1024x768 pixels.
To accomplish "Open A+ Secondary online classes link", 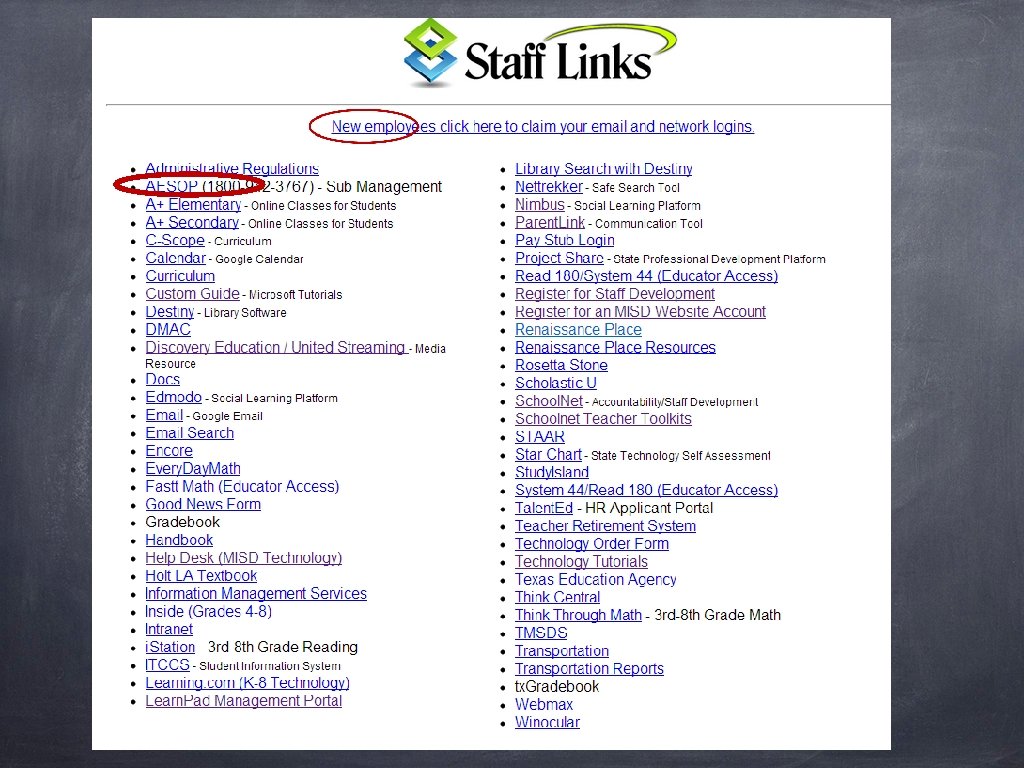I will (192, 222).
